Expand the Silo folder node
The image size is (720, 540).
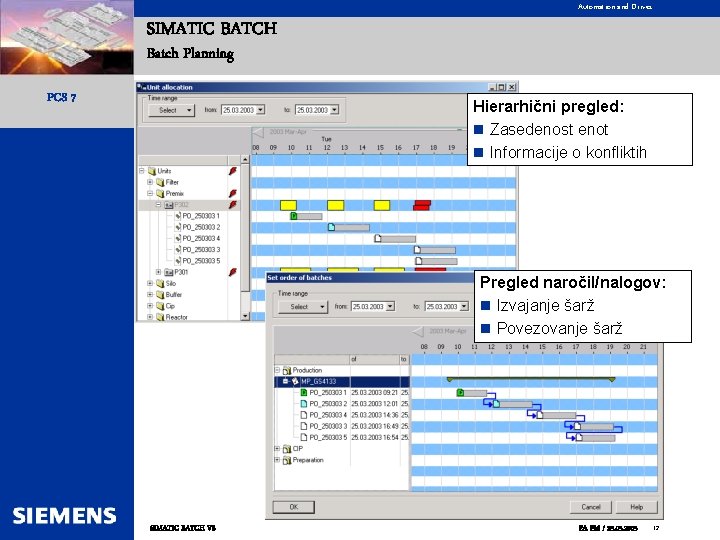[150, 283]
